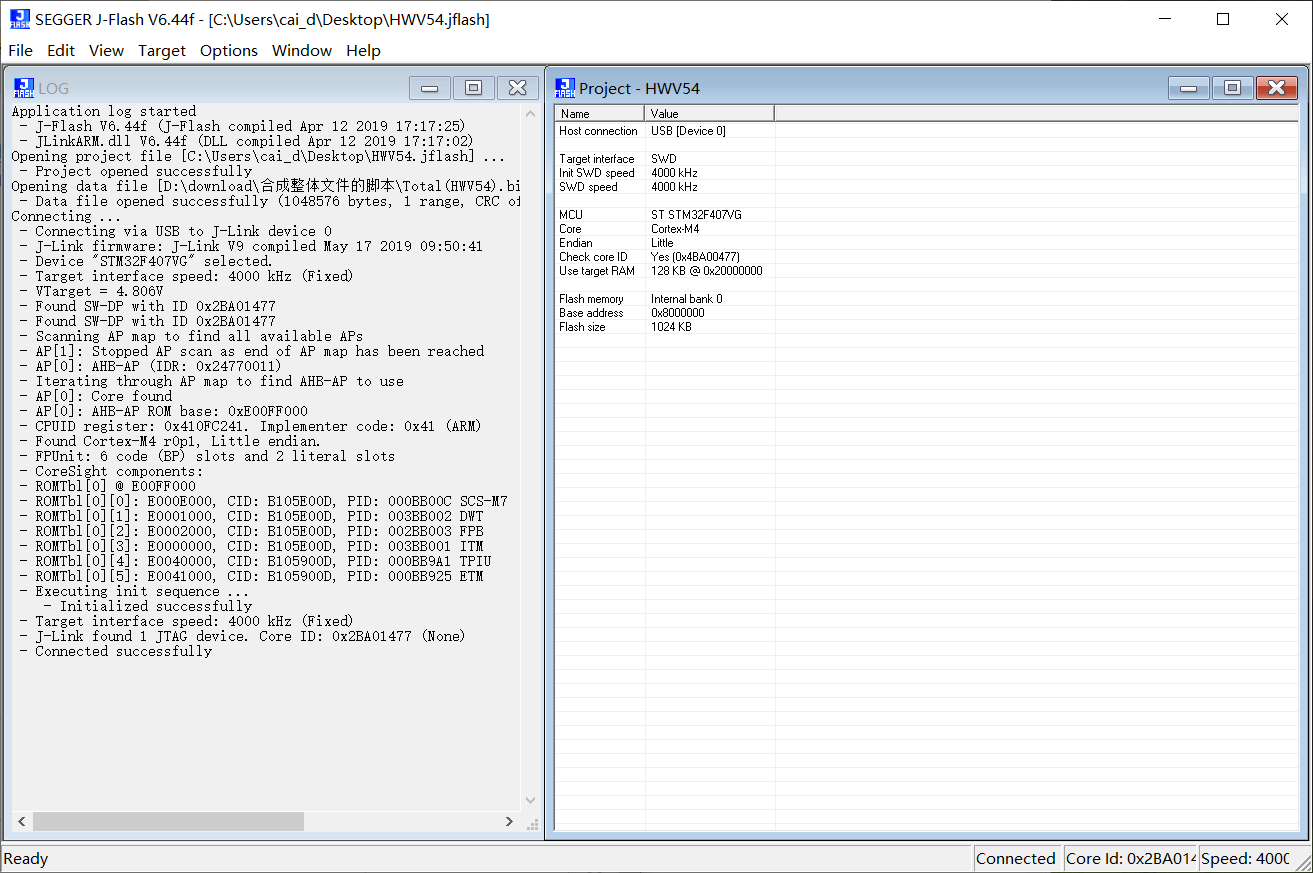Viewport: 1313px width, 873px height.
Task: Select the Check core ID row
Action: (x=926, y=257)
